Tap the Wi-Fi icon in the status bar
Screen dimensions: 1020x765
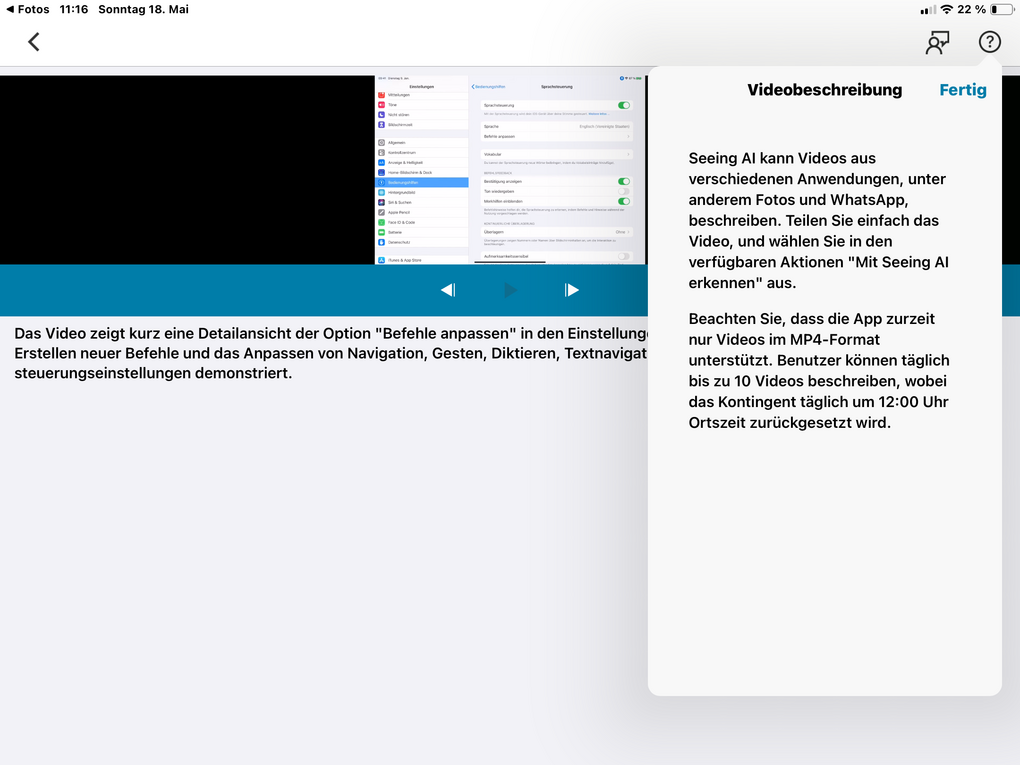point(946,9)
